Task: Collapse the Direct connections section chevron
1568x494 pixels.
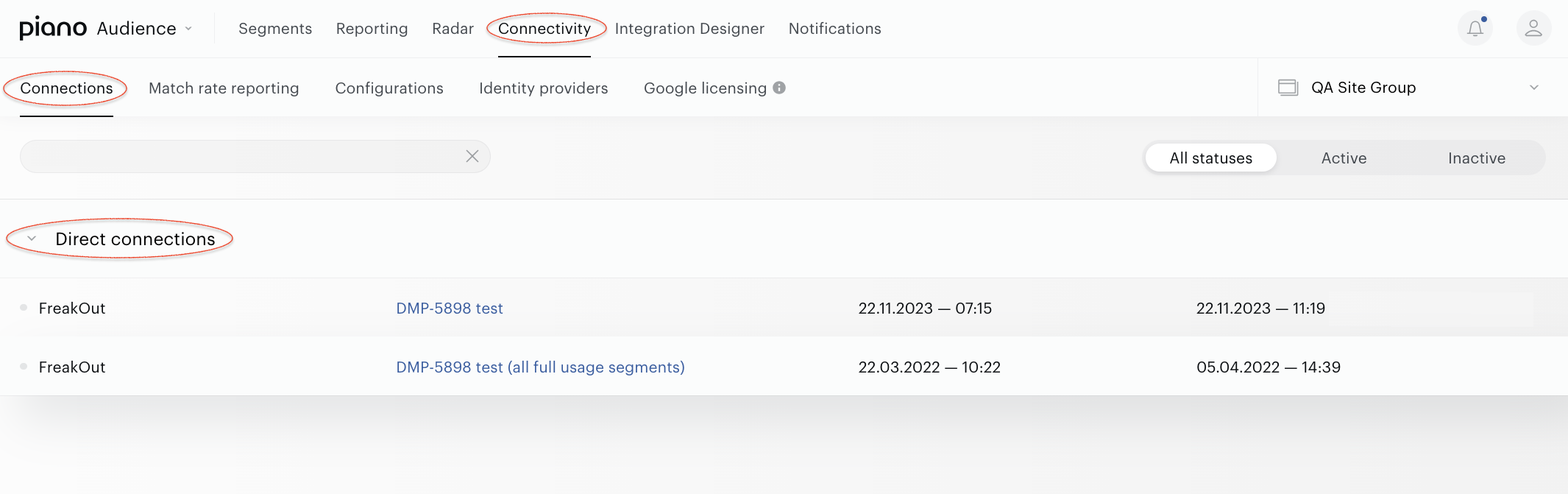Action: tap(32, 239)
